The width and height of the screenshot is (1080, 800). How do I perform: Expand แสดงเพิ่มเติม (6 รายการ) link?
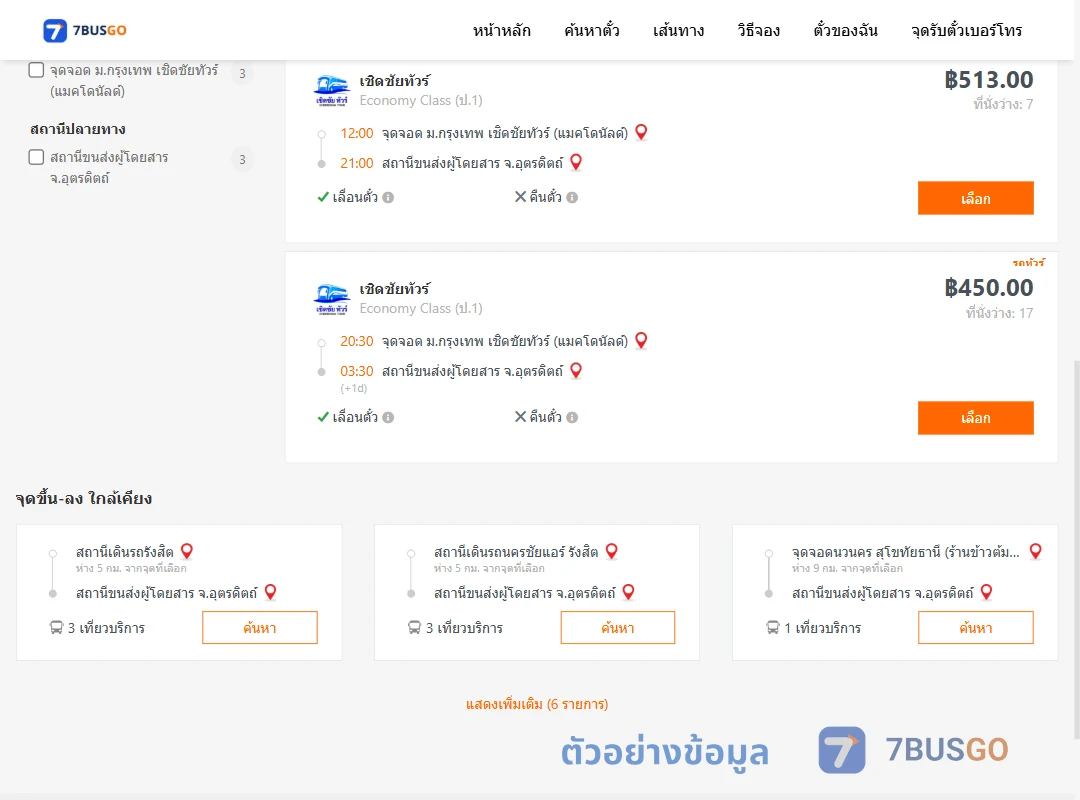[x=537, y=704]
